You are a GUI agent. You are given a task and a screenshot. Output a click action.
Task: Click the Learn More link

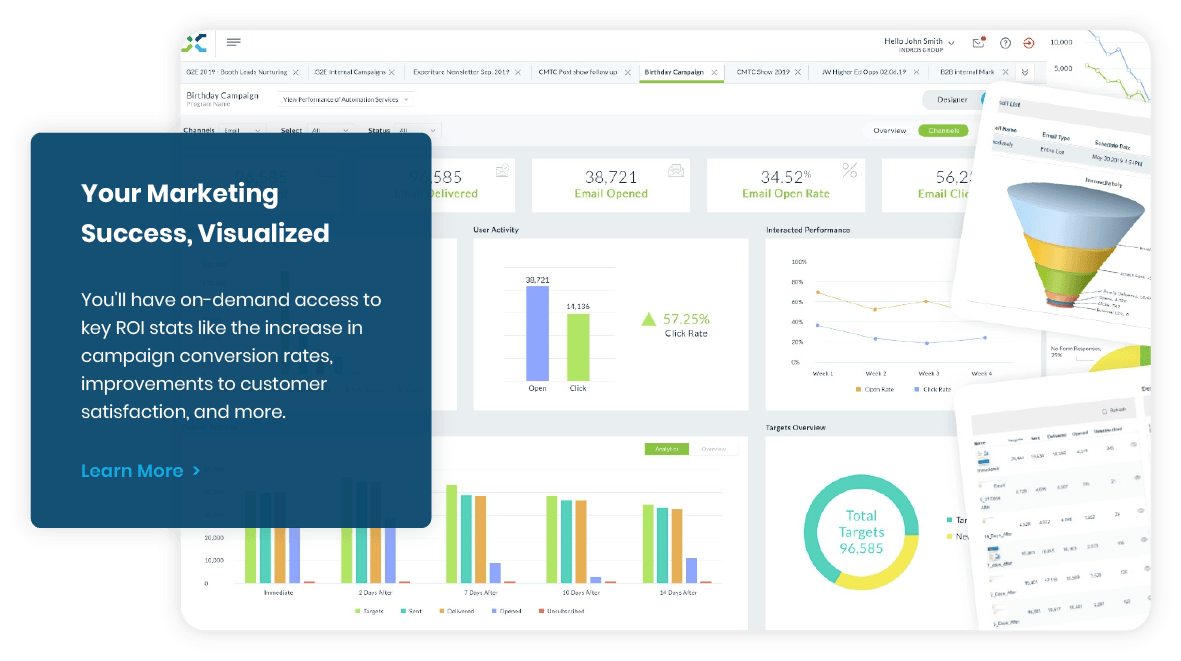pos(140,471)
